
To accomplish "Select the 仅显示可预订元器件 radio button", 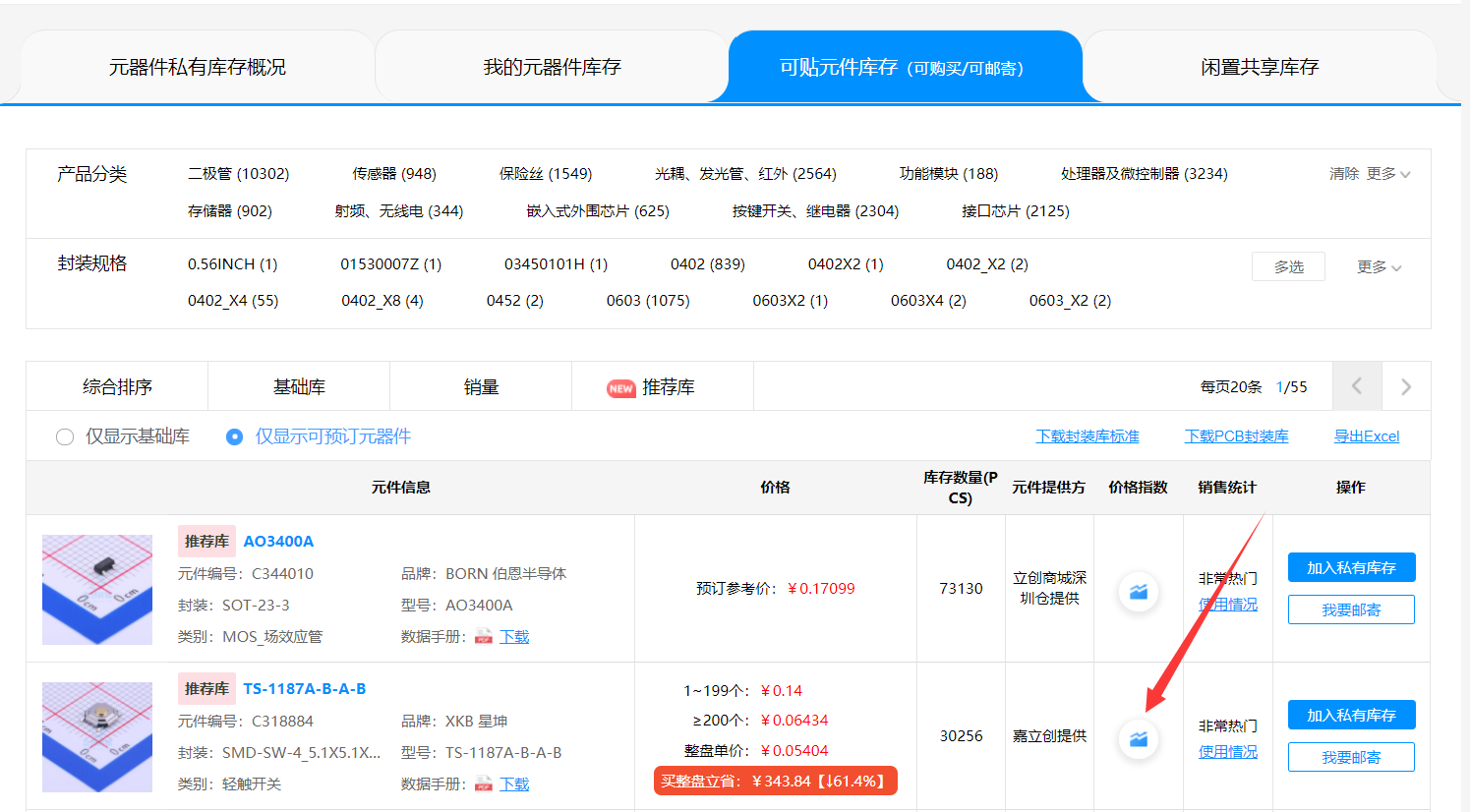I will (235, 437).
